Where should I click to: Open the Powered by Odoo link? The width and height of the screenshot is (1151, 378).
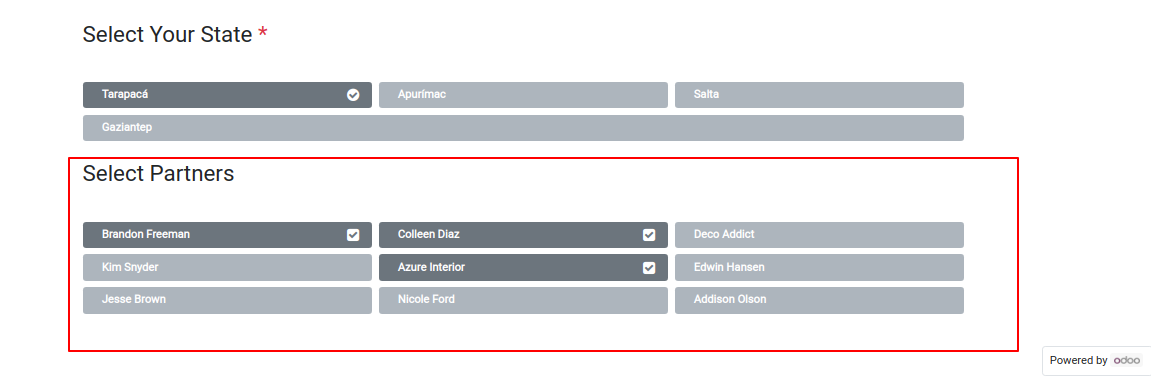pos(1096,360)
